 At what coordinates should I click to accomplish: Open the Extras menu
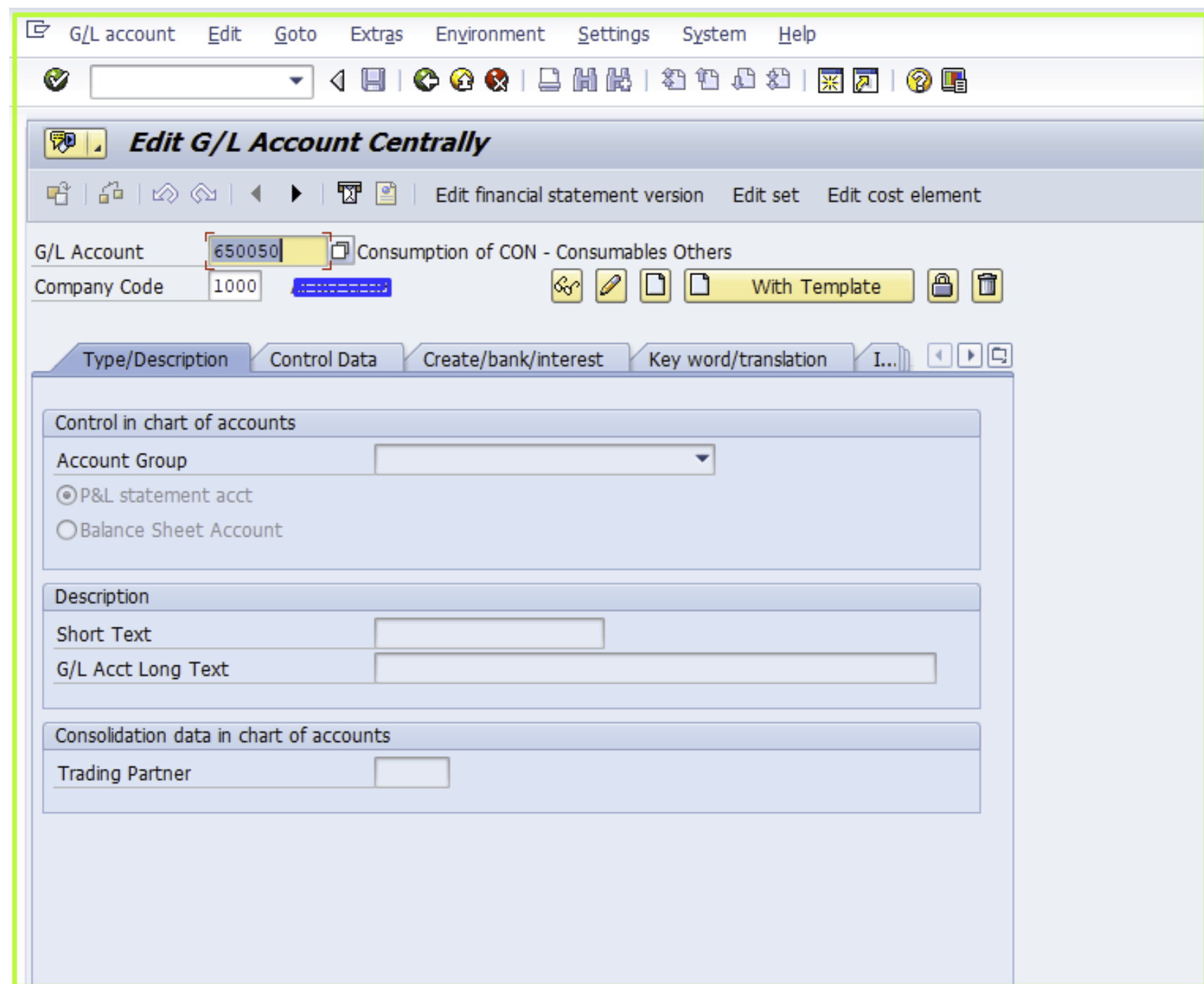[x=376, y=34]
